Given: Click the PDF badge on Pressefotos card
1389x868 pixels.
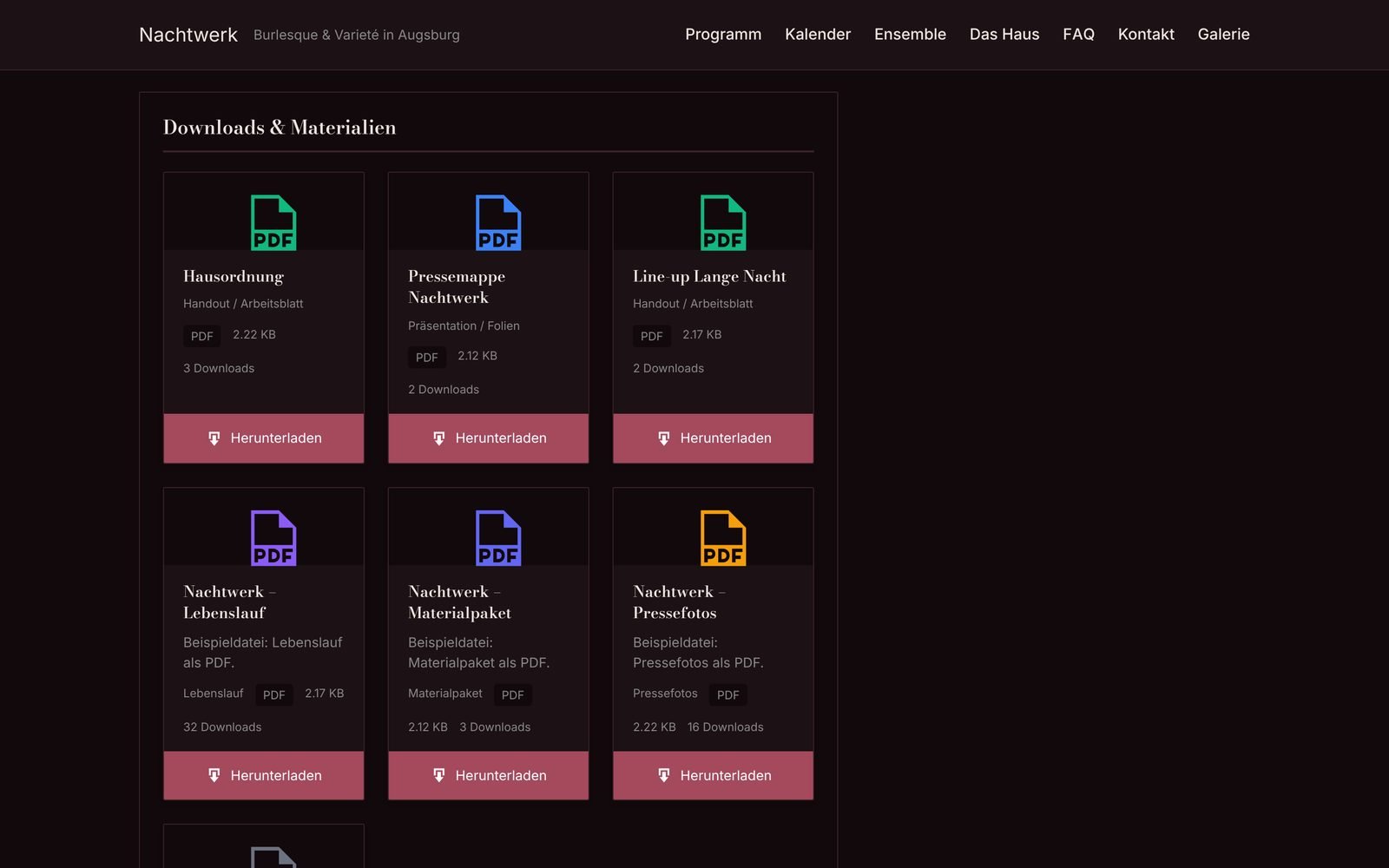Looking at the screenshot, I should (728, 694).
